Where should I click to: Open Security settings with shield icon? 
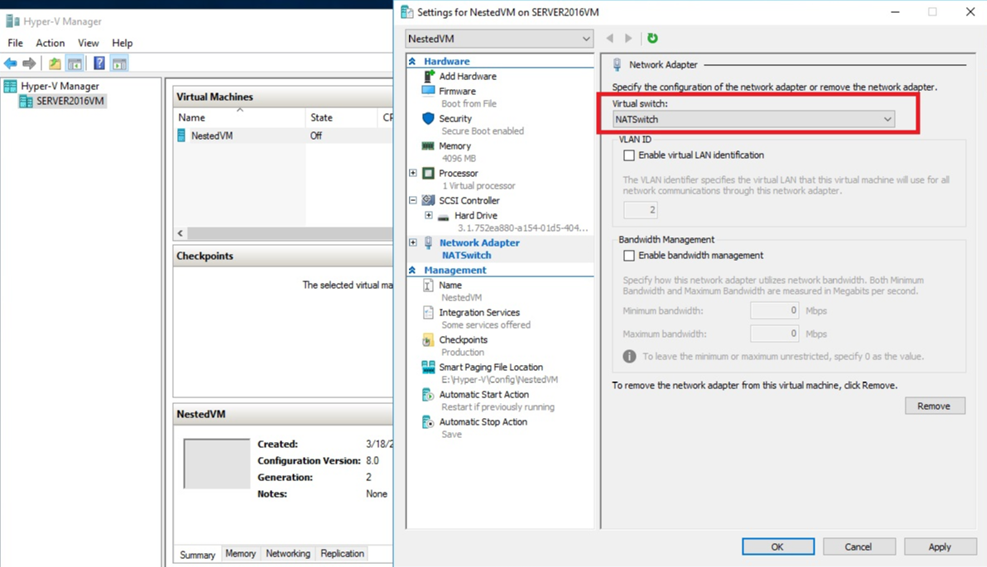click(455, 118)
